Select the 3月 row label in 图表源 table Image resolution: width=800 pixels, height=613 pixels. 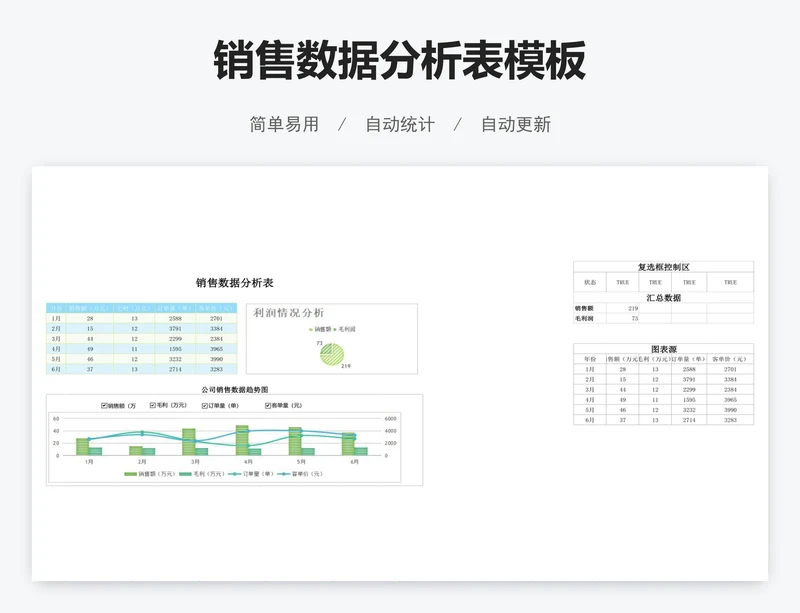pyautogui.click(x=590, y=389)
